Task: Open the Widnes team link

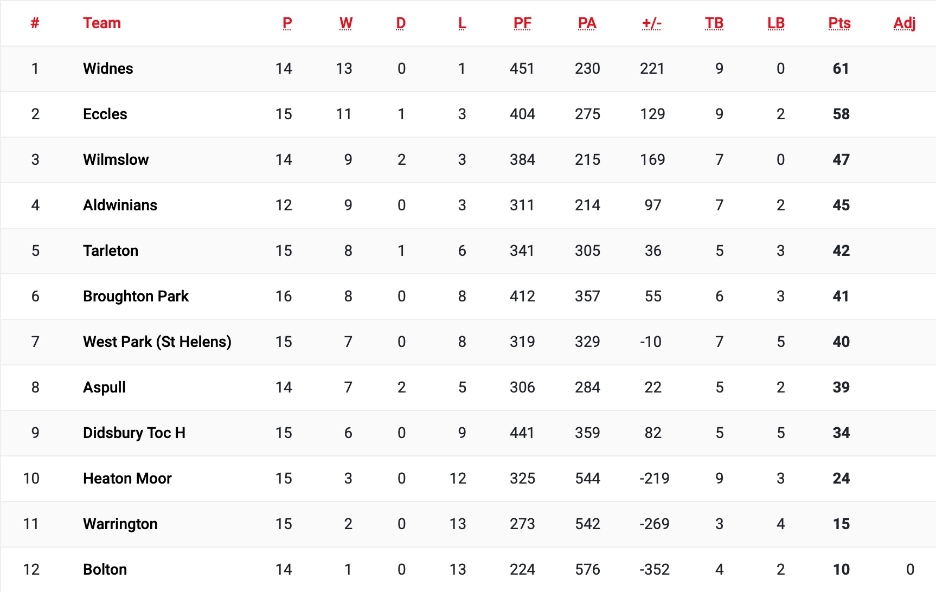Action: [x=108, y=69]
